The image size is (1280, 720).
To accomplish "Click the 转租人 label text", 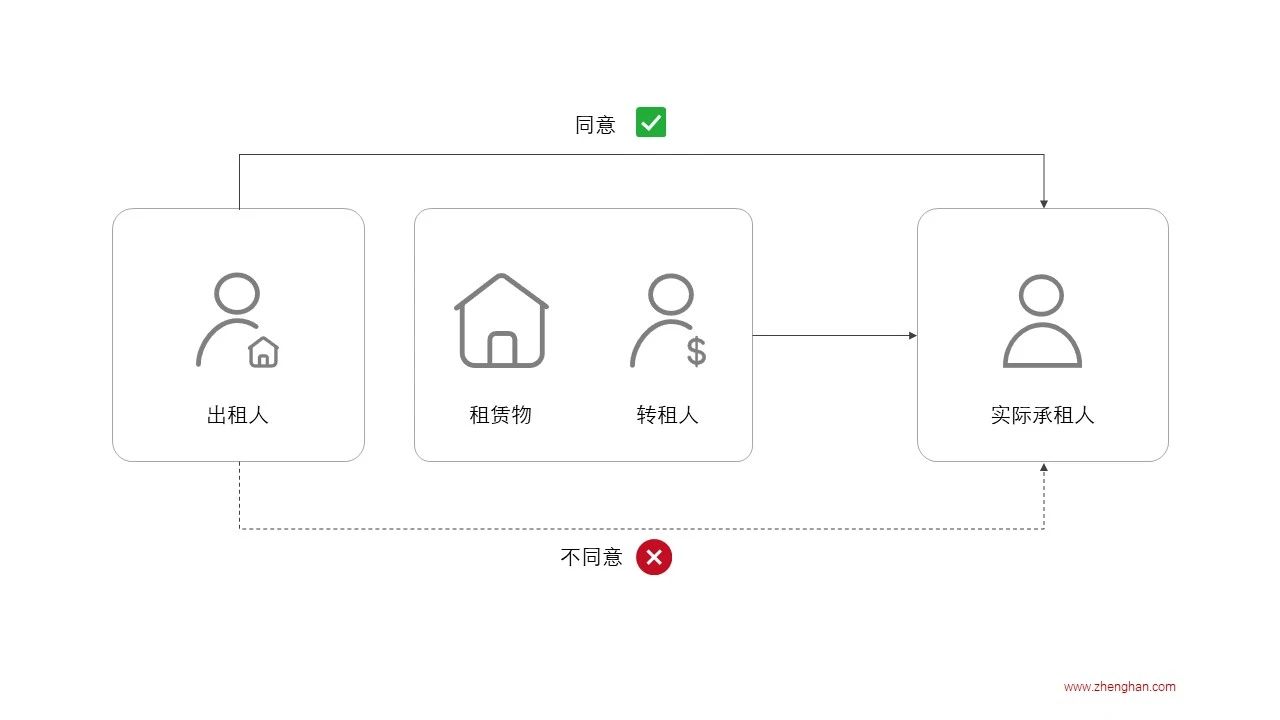I will point(667,415).
